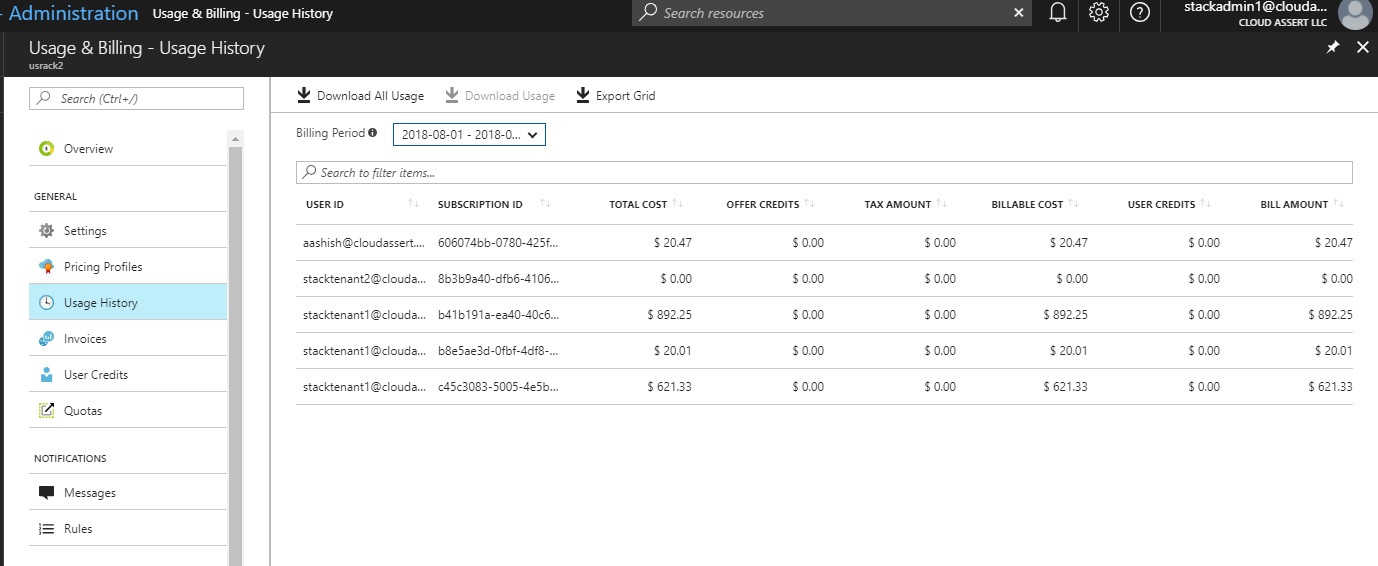Click the Export Grid button

(x=615, y=96)
